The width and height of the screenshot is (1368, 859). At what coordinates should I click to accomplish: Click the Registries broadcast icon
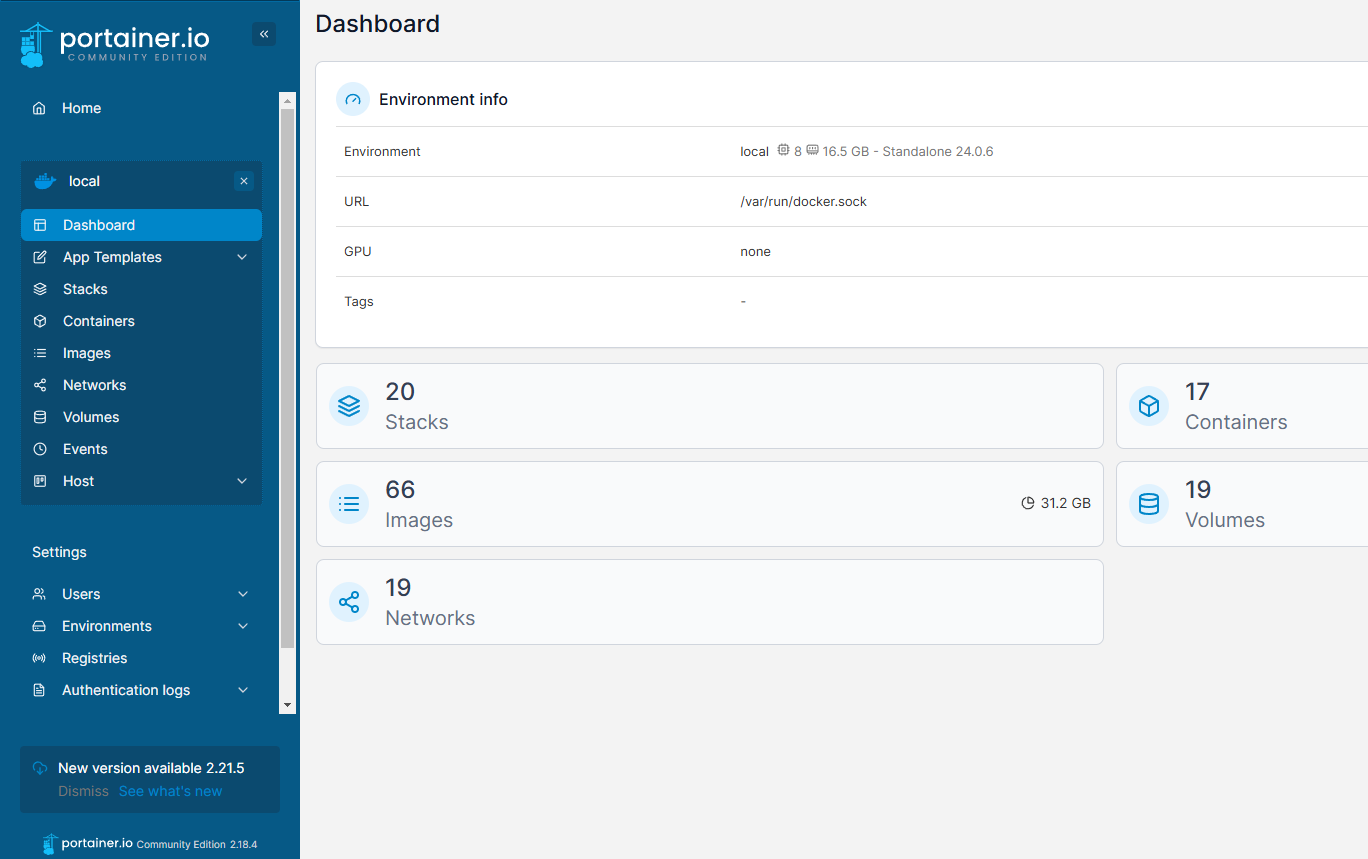(39, 658)
